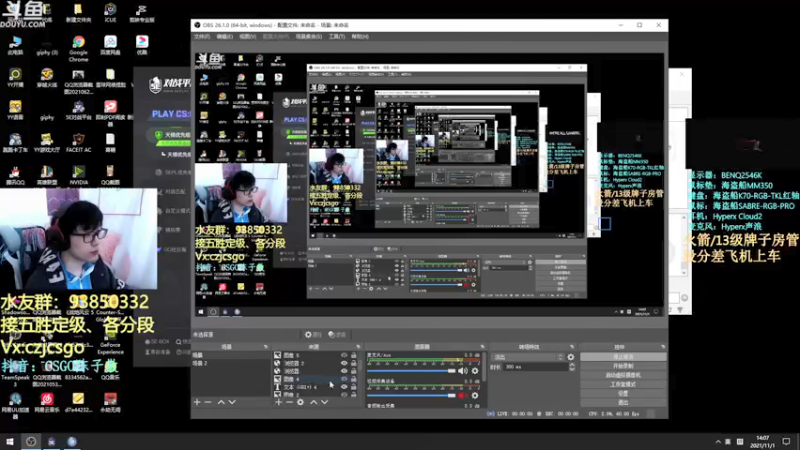
Task: Toggle lock on text GDI+ source
Action: pos(354,387)
